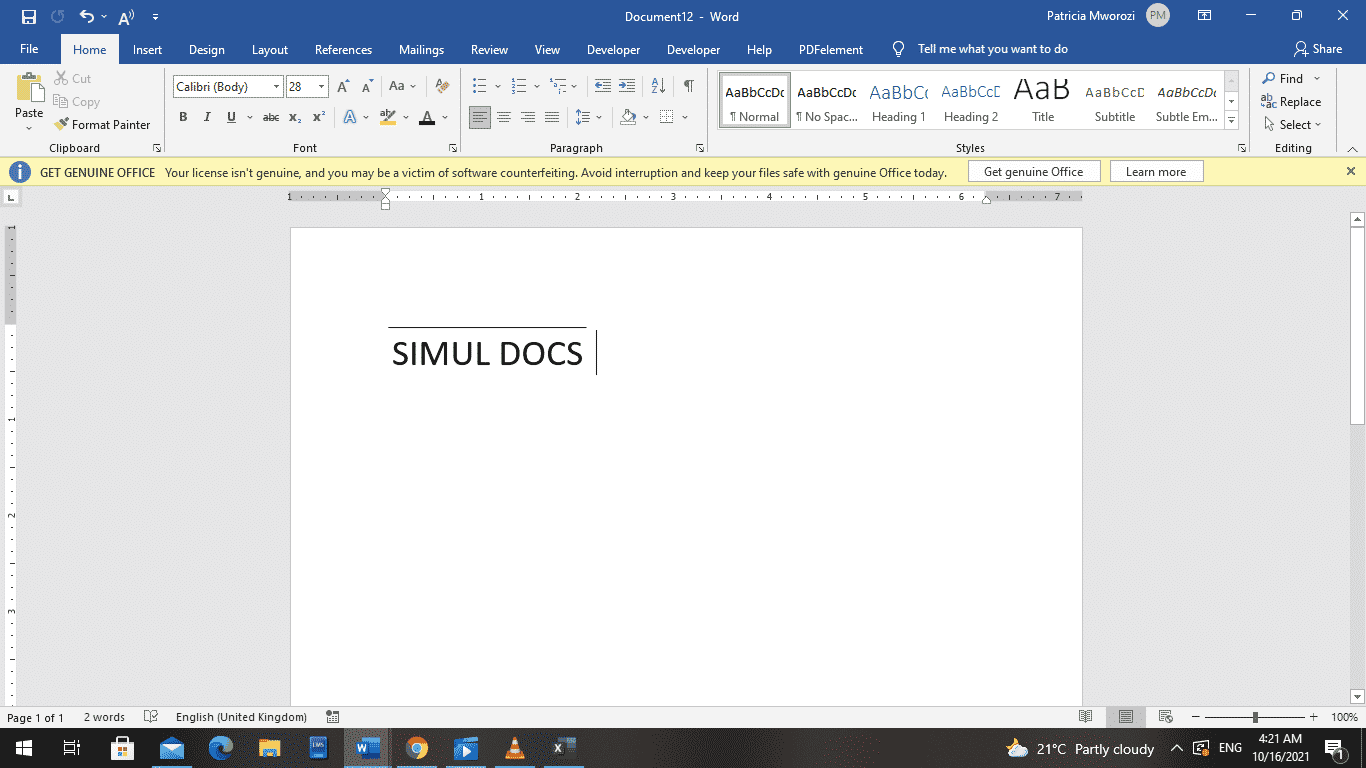The width and height of the screenshot is (1366, 768).
Task: Select the Format Painter tool
Action: [x=103, y=124]
